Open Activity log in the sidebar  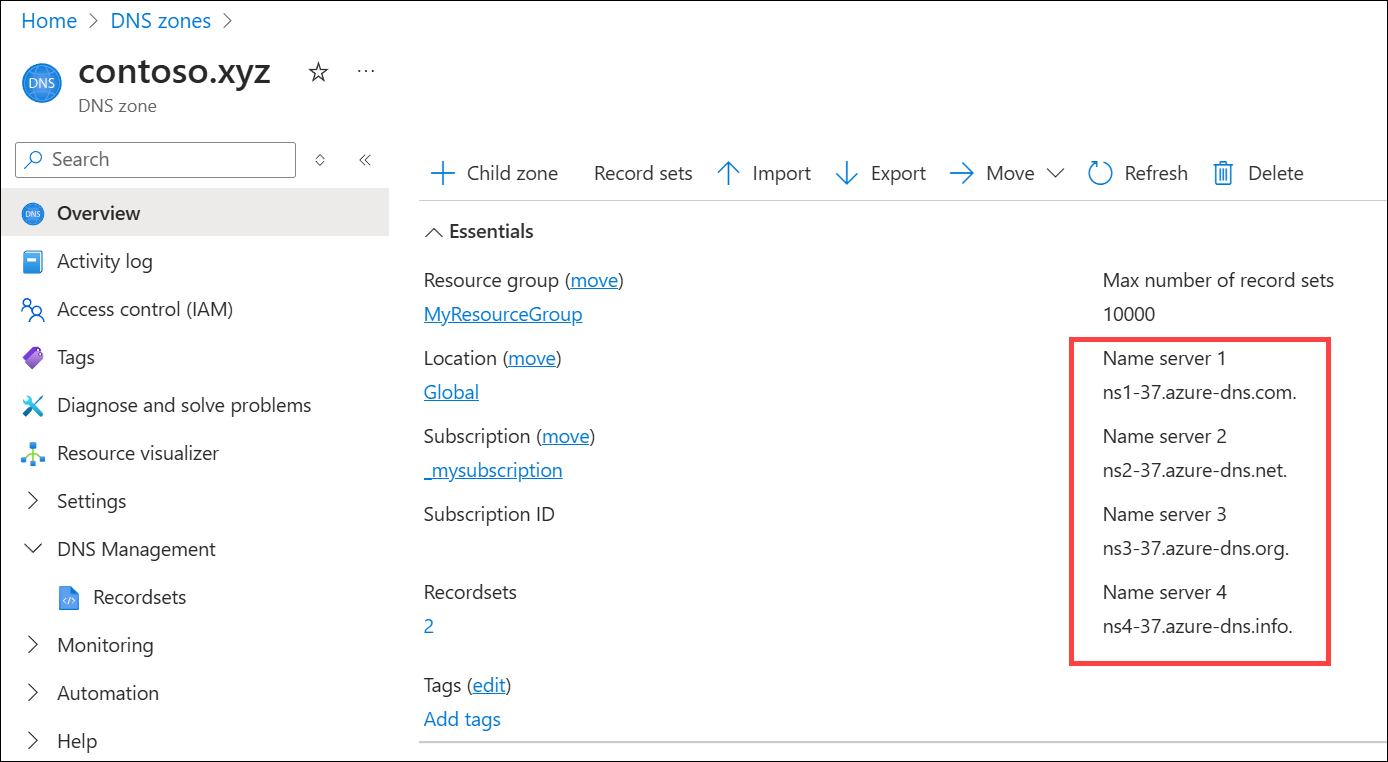[104, 261]
